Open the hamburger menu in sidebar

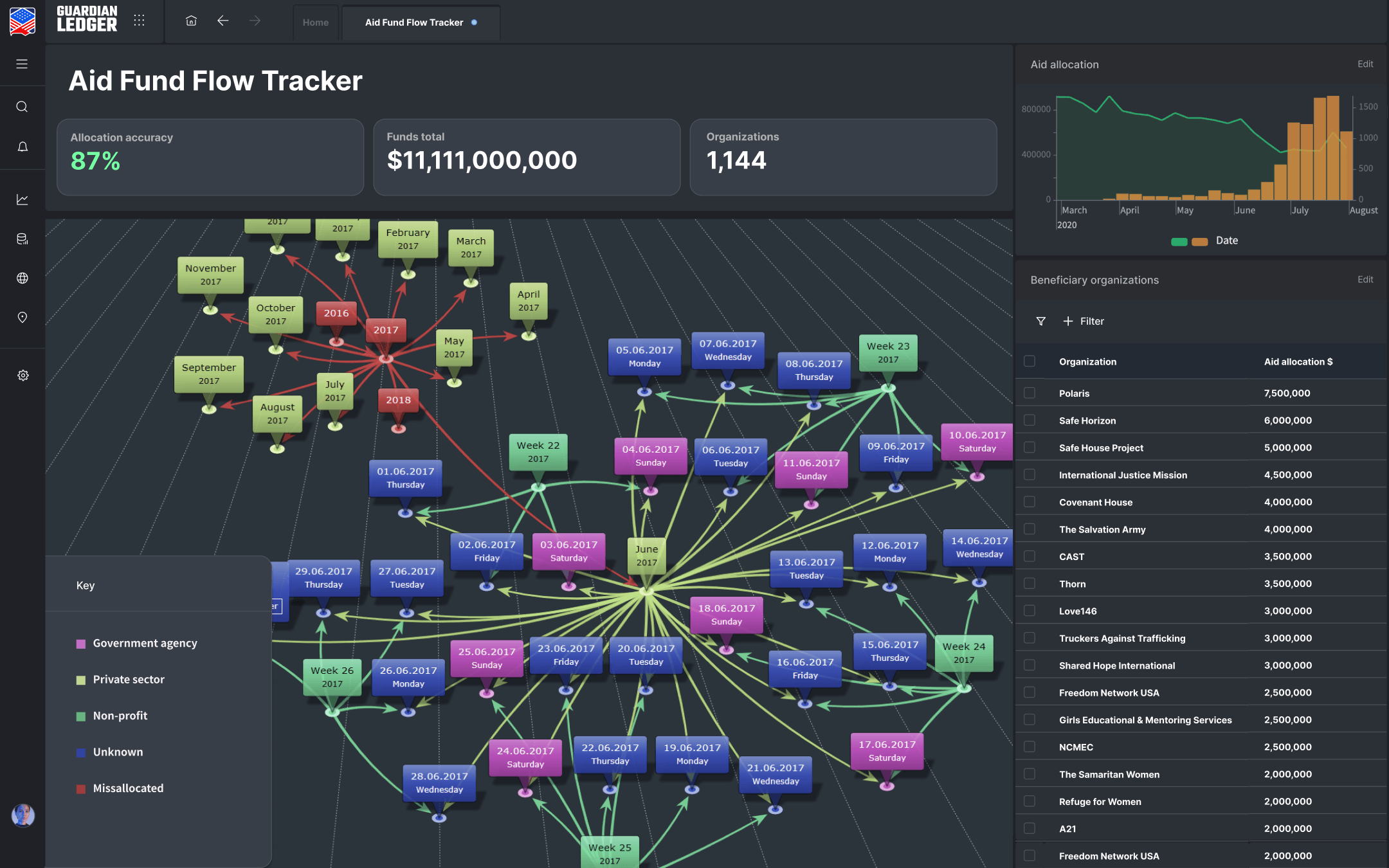(x=22, y=64)
